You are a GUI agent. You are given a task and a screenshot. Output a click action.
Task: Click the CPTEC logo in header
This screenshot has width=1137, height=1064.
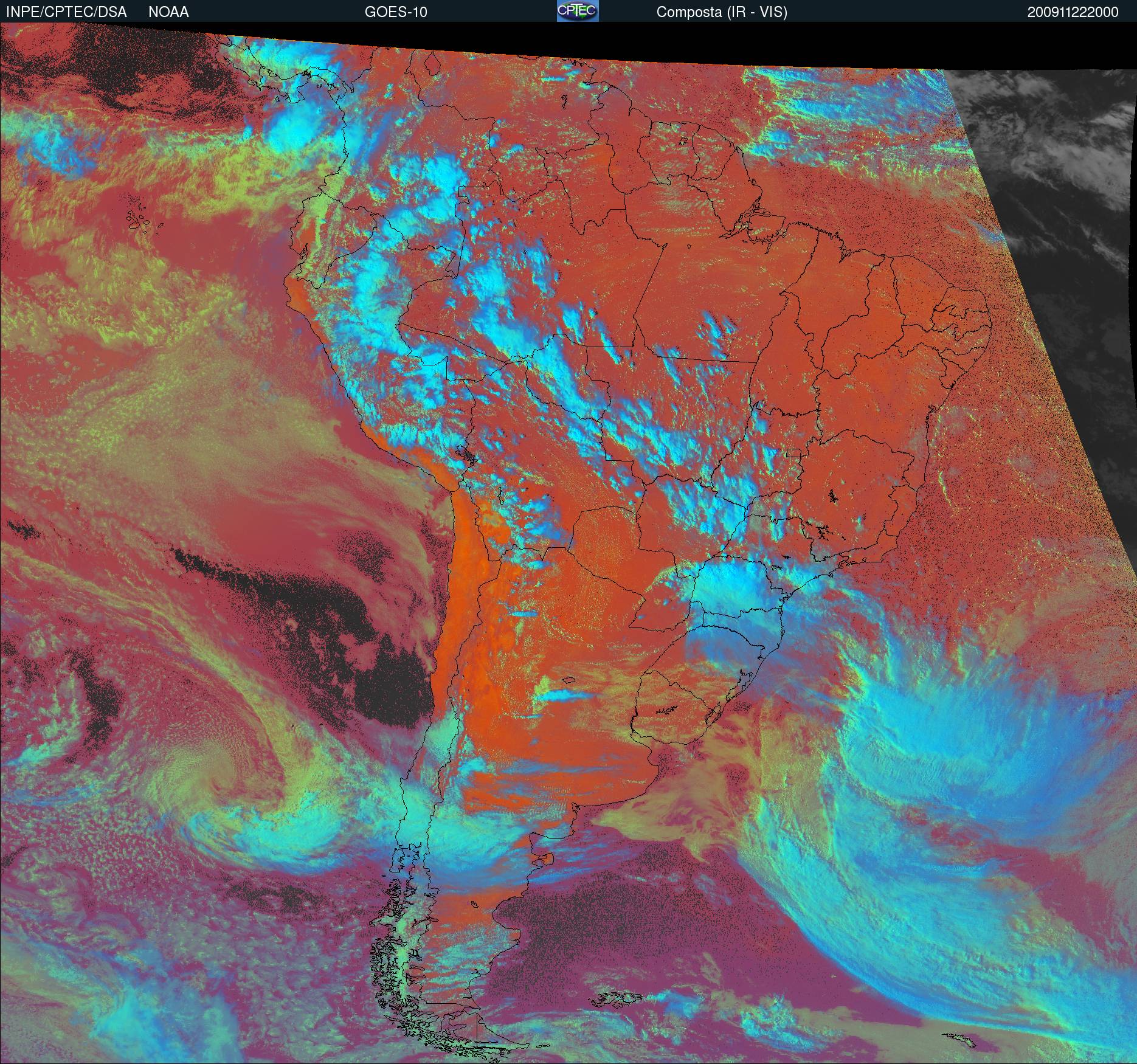coord(578,11)
